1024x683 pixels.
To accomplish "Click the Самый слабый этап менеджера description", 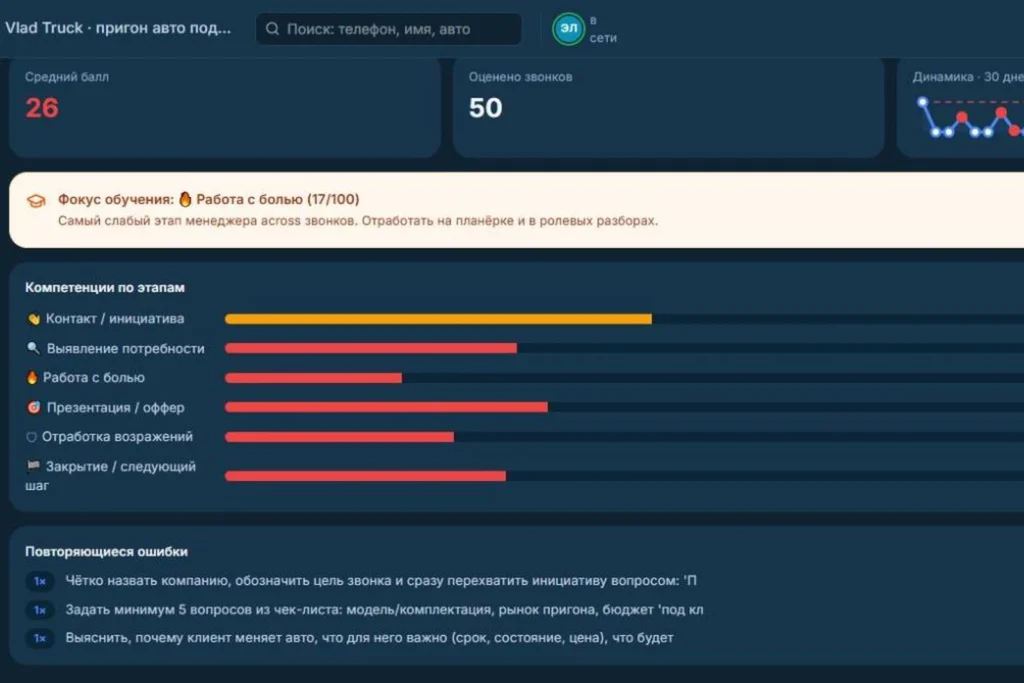I will 358,221.
